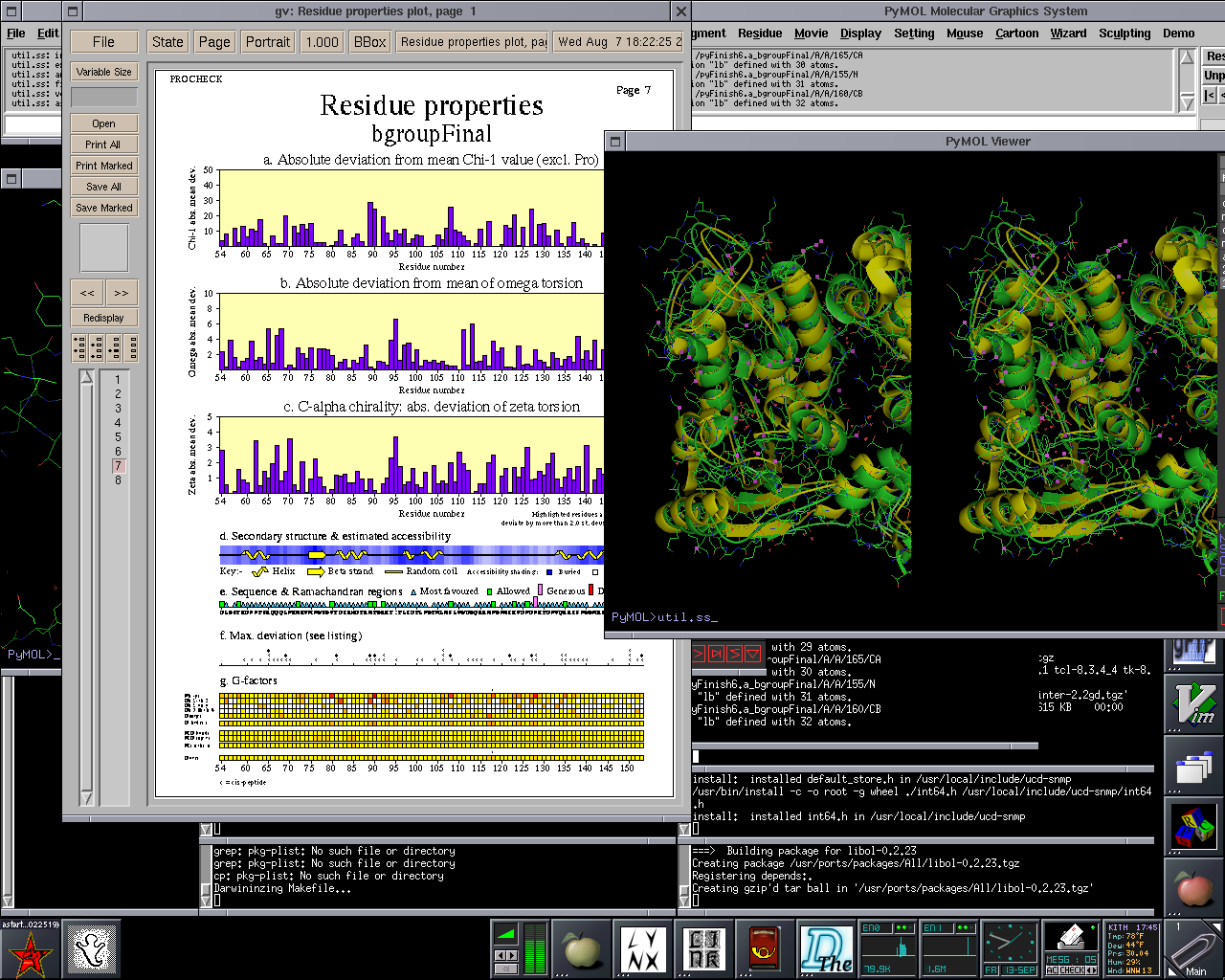Select page 4 in gv page list
Screen dimensions: 1225x980
118,423
